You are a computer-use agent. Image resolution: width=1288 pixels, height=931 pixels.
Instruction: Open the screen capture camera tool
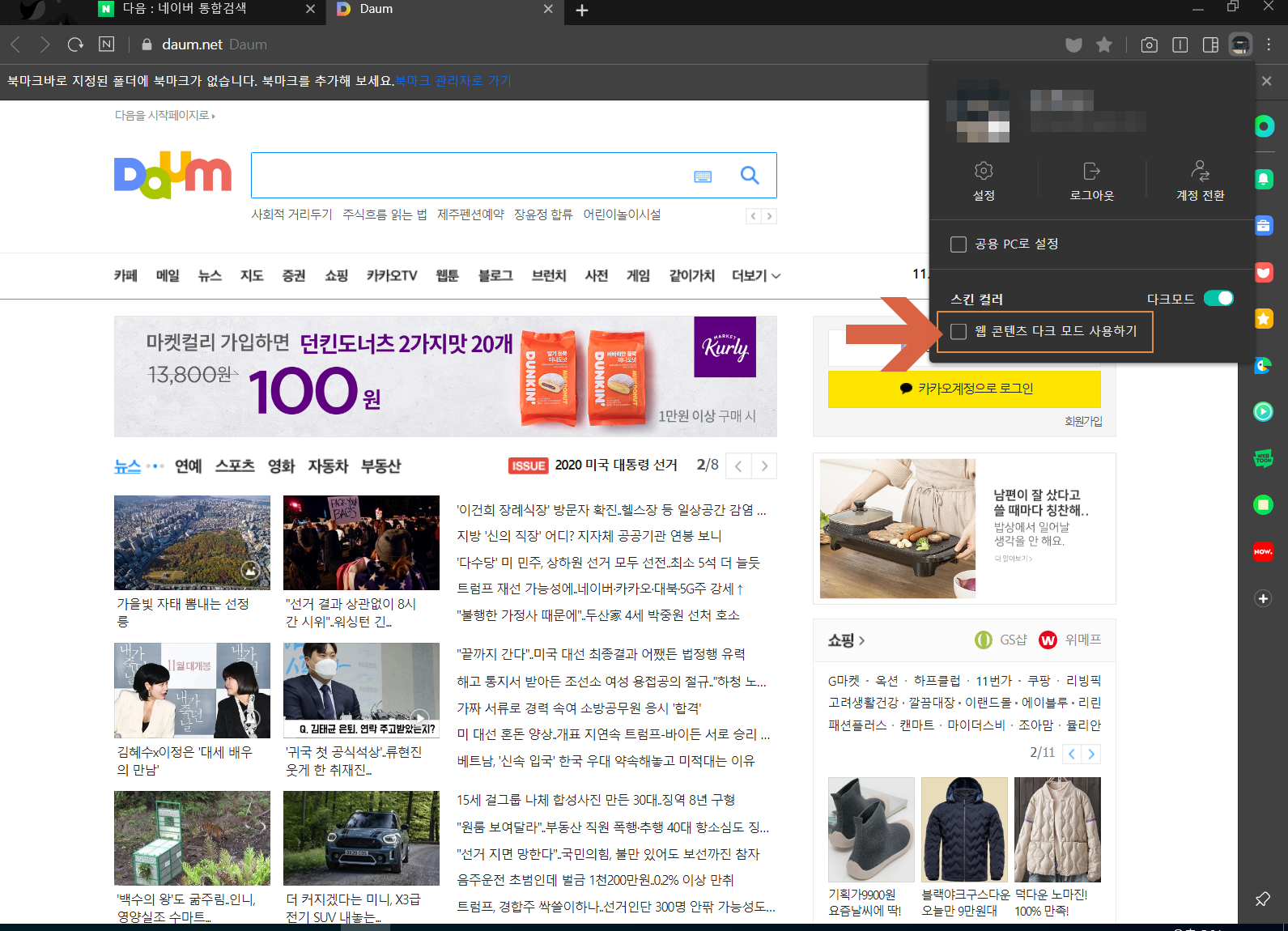[1149, 45]
